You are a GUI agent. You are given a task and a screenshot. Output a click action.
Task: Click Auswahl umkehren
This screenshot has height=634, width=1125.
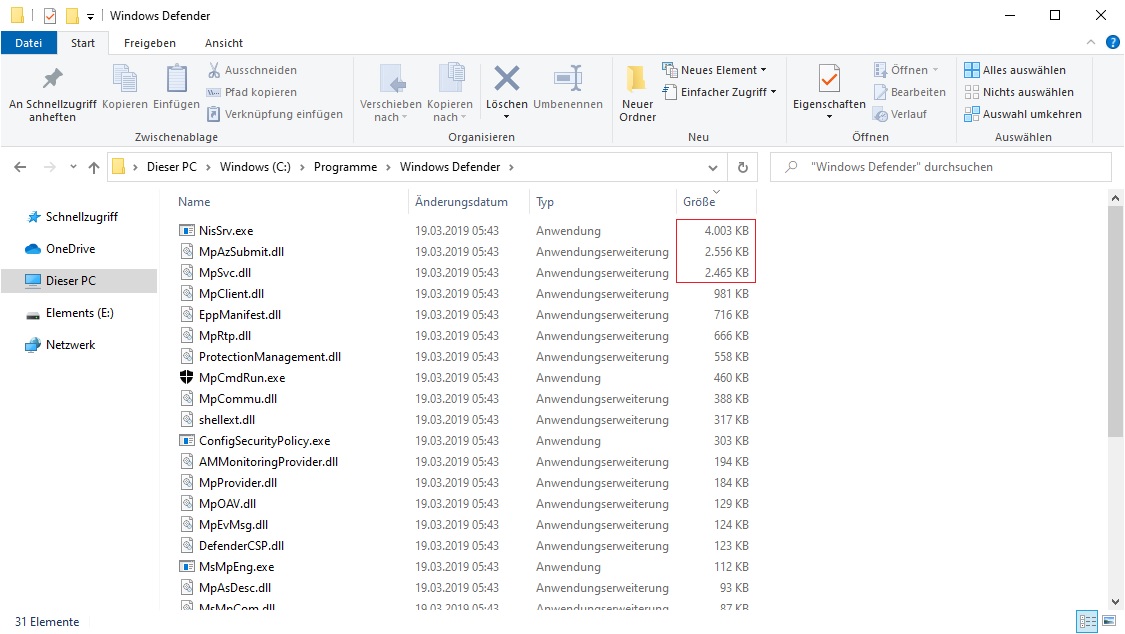[x=1023, y=114]
